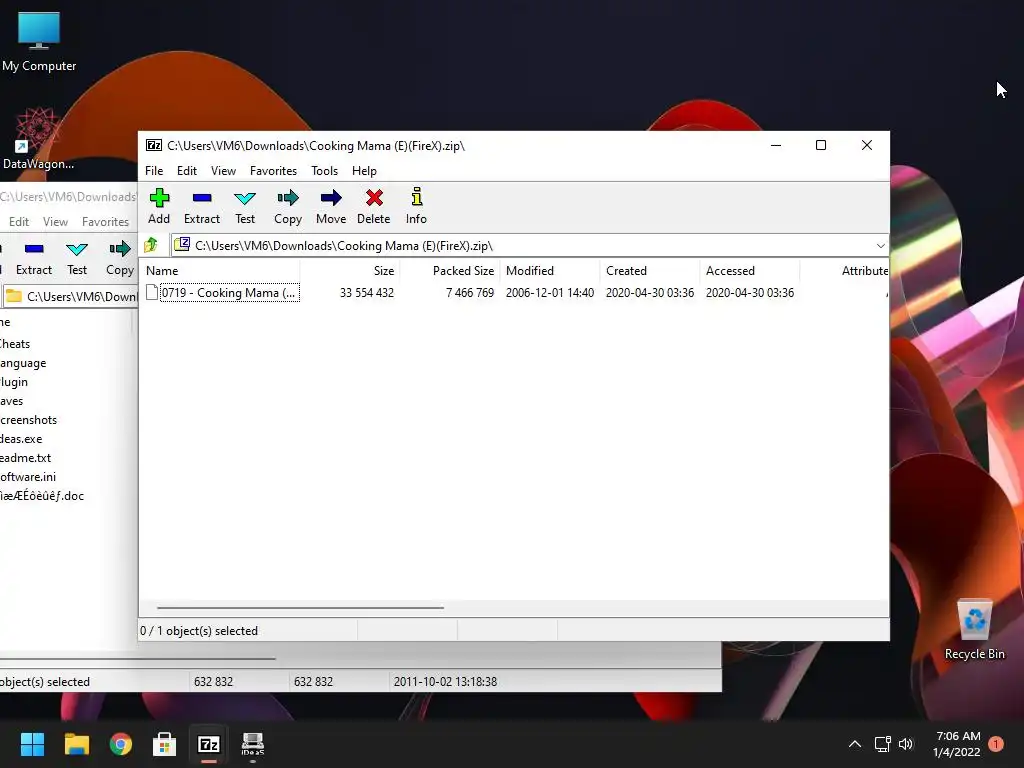
Task: Sort by the Packed Size column header
Action: pyautogui.click(x=450, y=270)
